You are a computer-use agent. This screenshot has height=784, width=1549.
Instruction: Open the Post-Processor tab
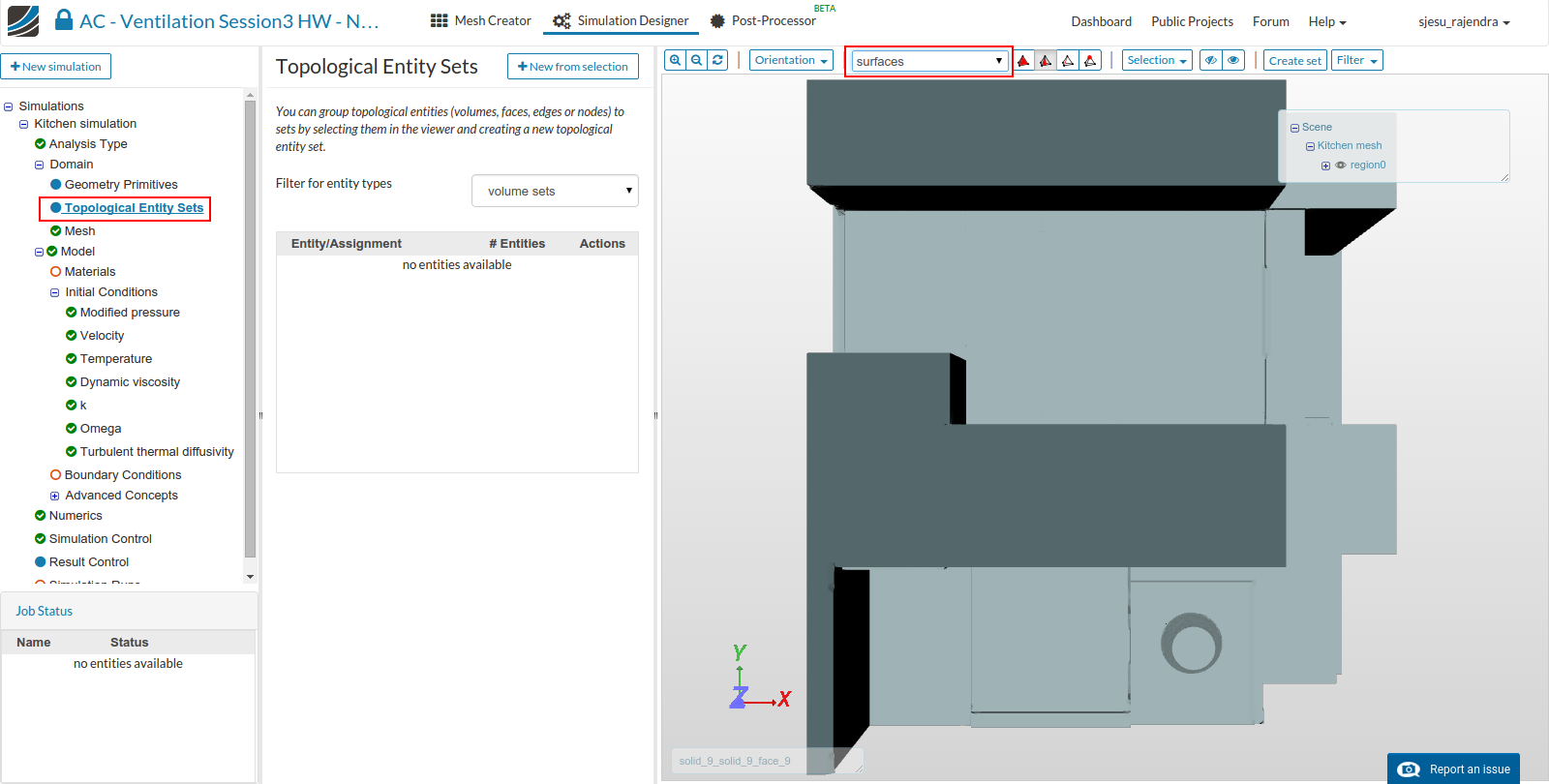click(x=763, y=20)
